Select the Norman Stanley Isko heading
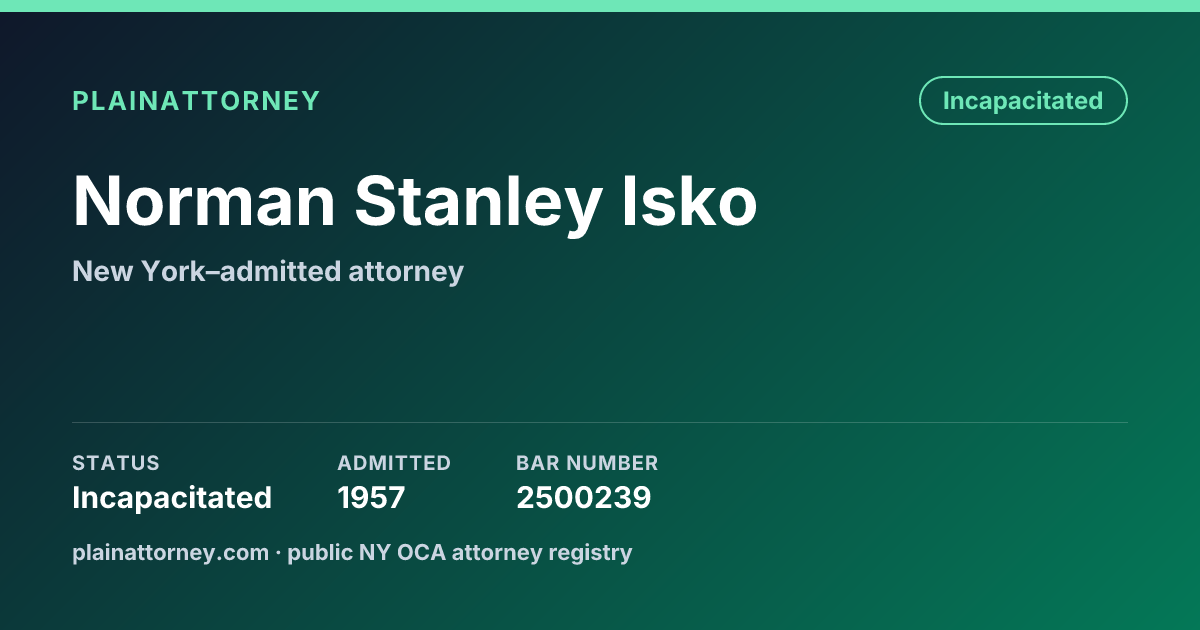 [x=415, y=202]
